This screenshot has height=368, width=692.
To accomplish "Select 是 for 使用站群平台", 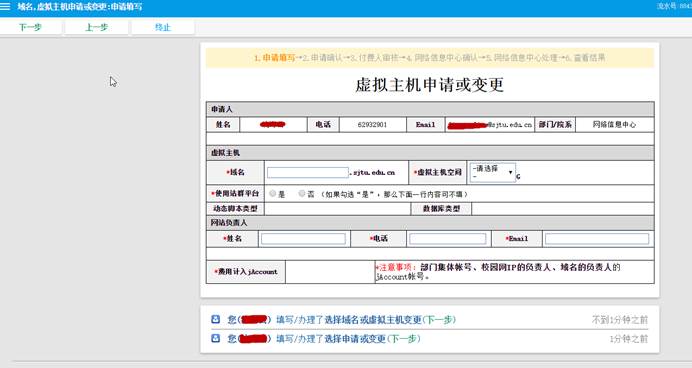I will [x=273, y=193].
